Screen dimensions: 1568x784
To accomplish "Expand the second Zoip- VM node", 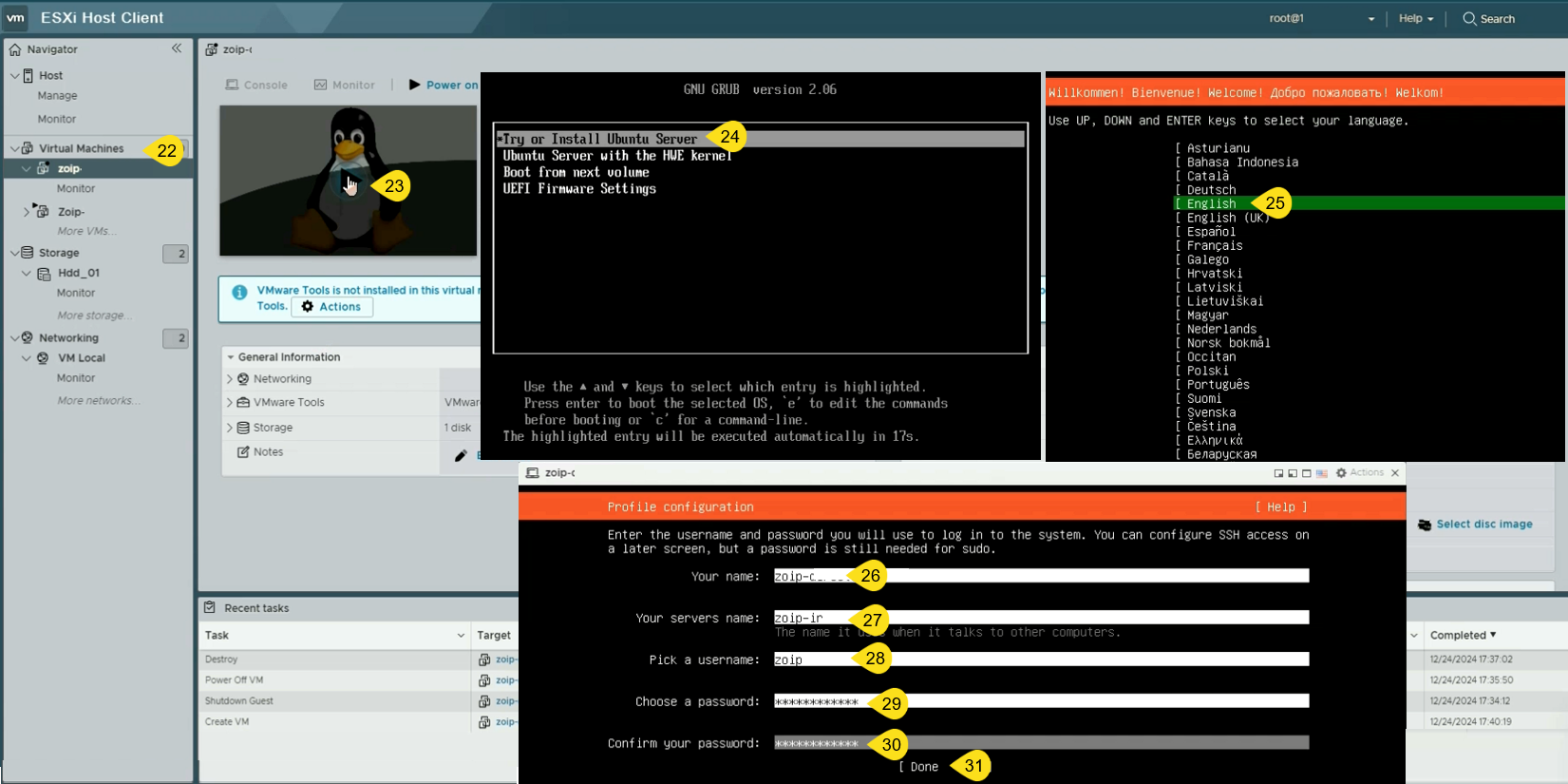I will pos(27,212).
